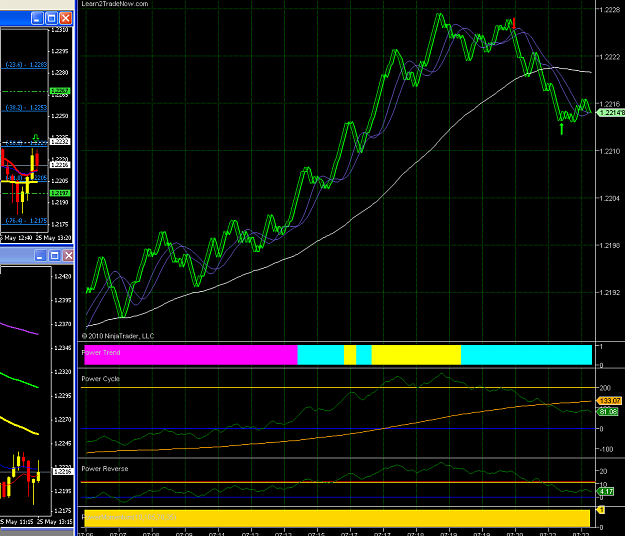Minimize the lower-left moving average chart window
This screenshot has width=625, height=536.
pos(40,256)
